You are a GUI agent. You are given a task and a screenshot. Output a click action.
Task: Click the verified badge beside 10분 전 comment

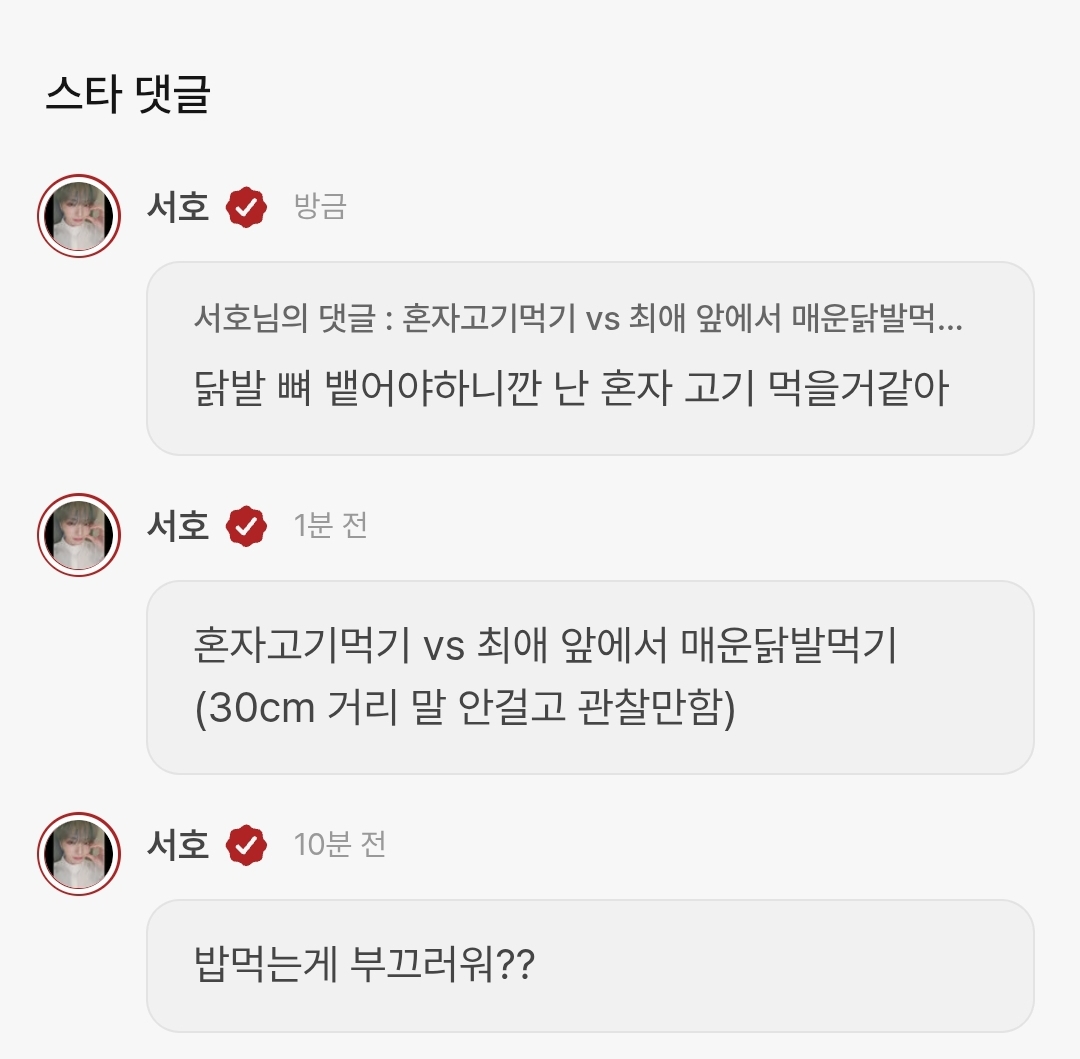coord(246,845)
